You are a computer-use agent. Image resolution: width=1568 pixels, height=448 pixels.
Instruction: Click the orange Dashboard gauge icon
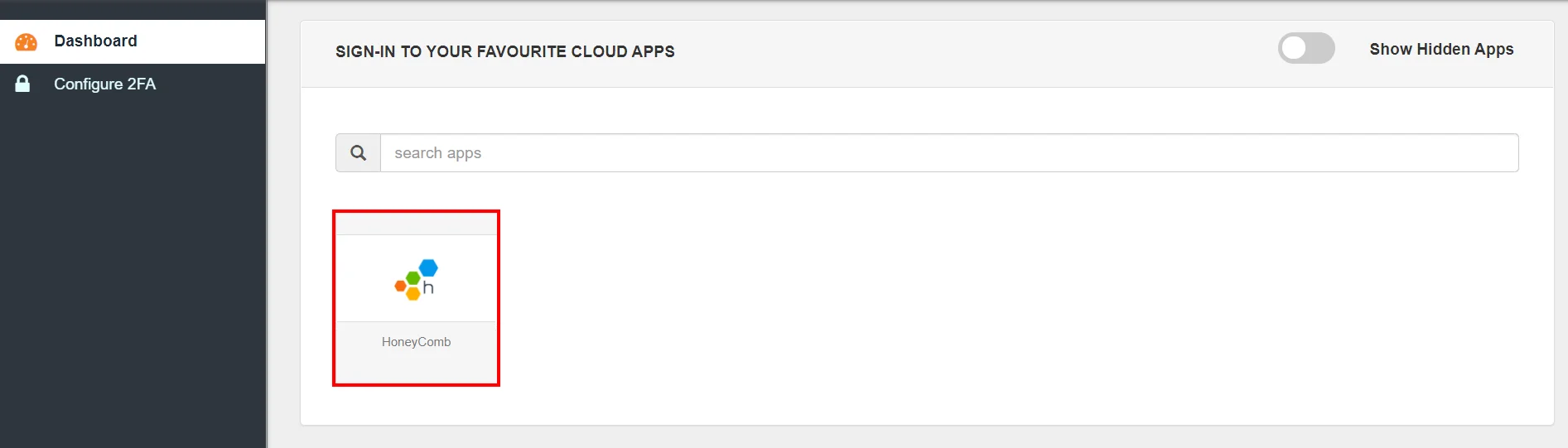[x=27, y=42]
